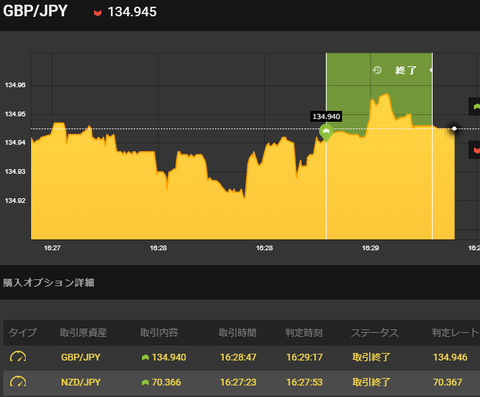Select NZD/JPY asset in trade table
480x397 pixels.
click(x=81, y=382)
